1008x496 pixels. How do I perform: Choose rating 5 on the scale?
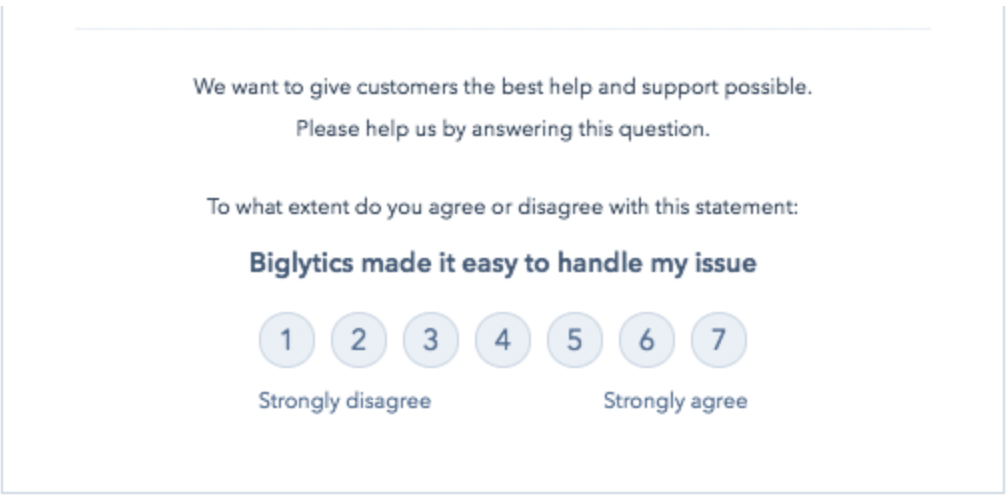575,340
